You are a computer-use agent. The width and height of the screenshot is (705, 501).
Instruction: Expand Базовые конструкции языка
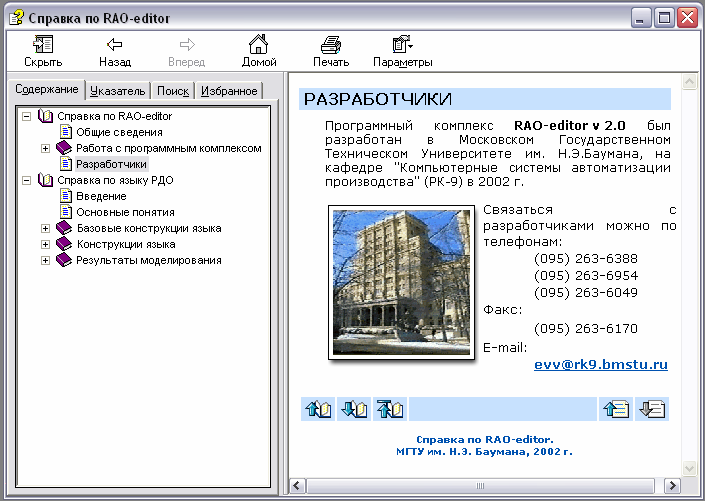point(45,228)
